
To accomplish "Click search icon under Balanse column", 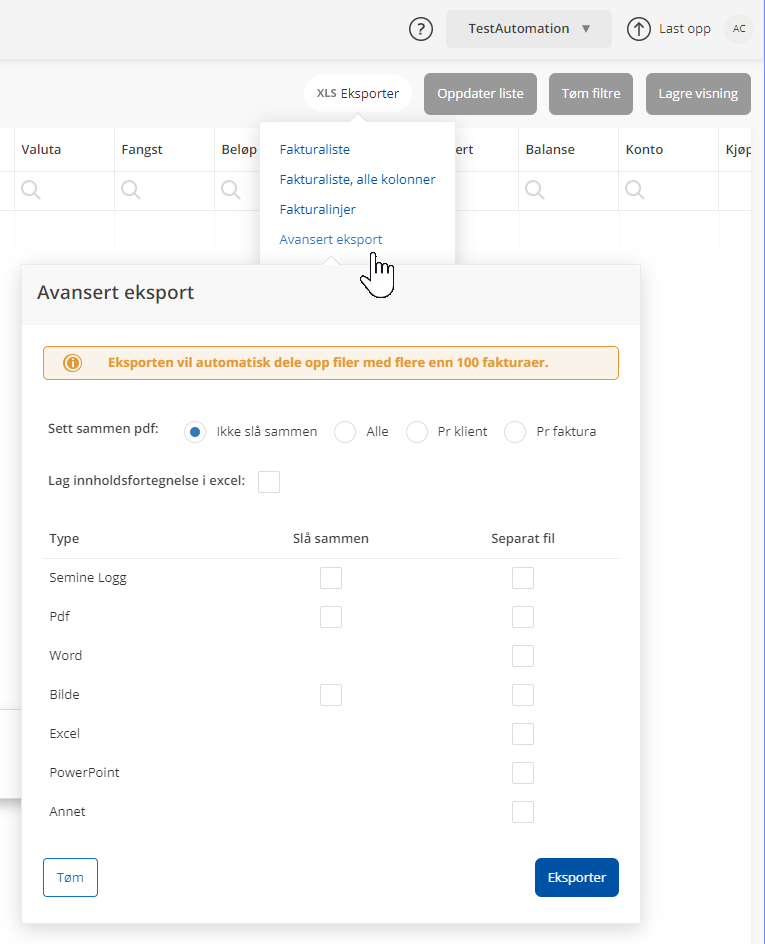I will click(x=535, y=190).
